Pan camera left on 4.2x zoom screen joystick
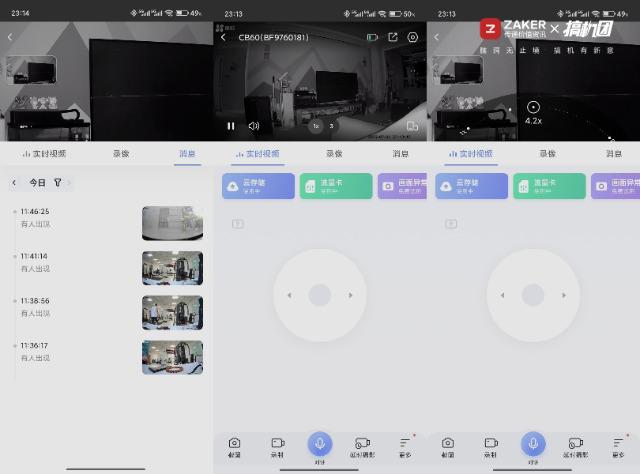640x474 pixels. [x=502, y=295]
